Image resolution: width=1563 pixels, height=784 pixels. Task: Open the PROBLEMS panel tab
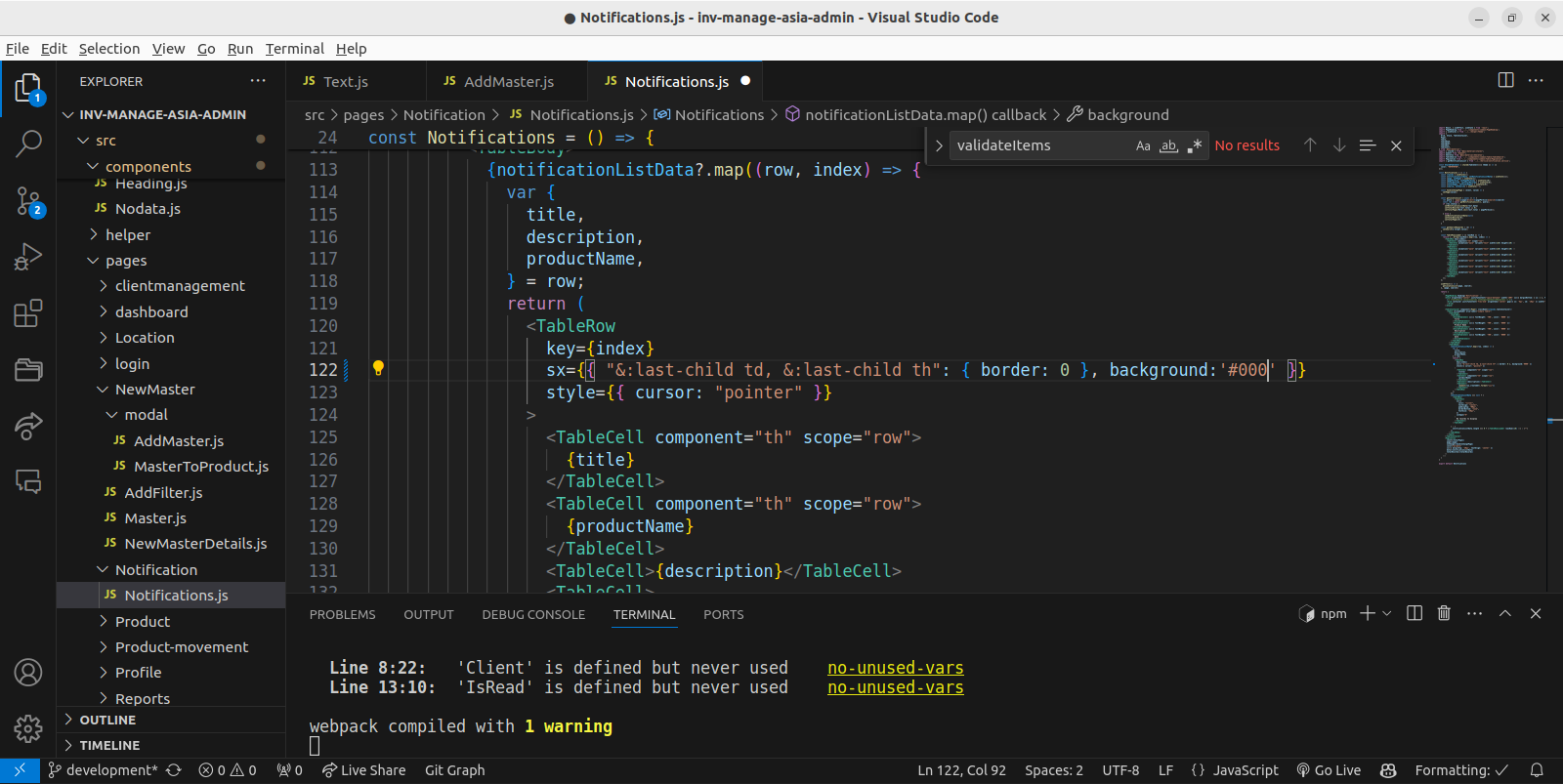pos(342,614)
